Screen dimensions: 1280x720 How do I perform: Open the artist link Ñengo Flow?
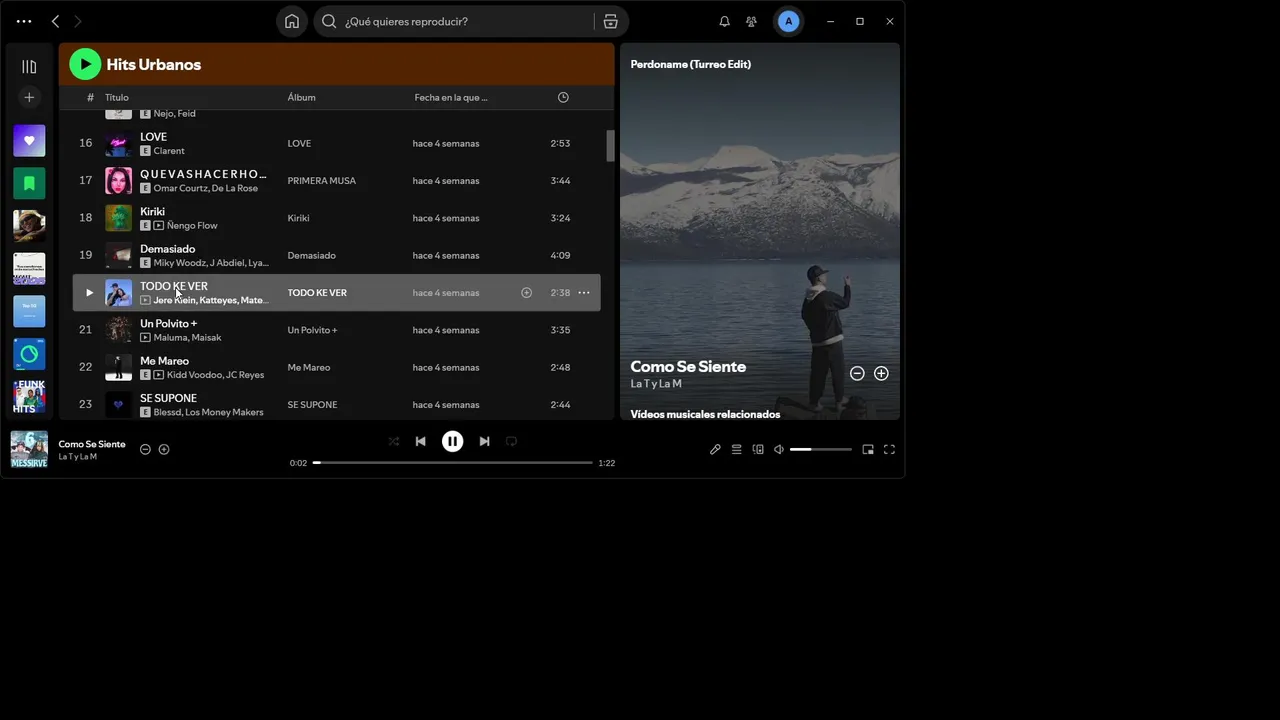click(x=192, y=226)
